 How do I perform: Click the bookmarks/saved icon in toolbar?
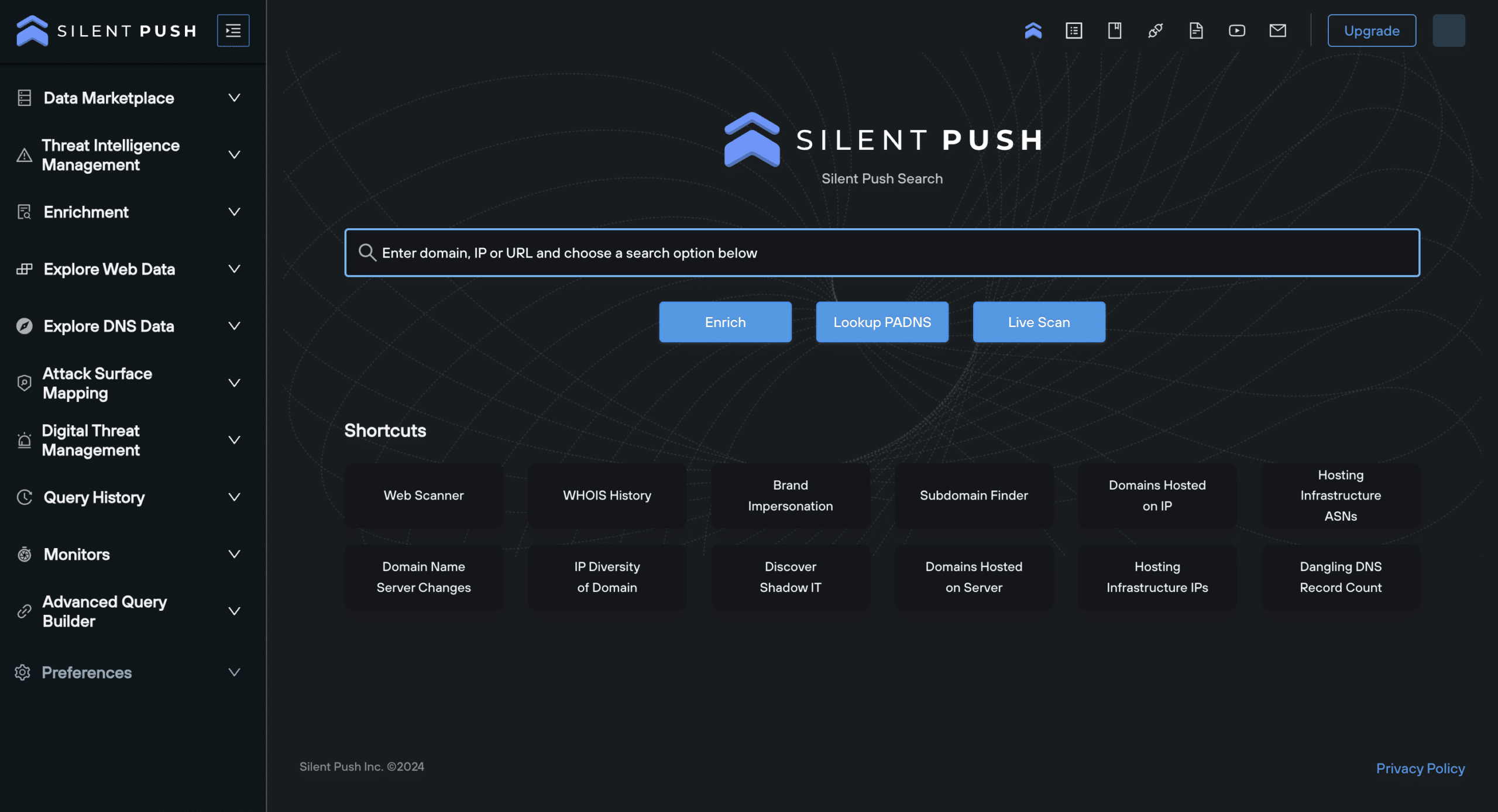click(1114, 30)
